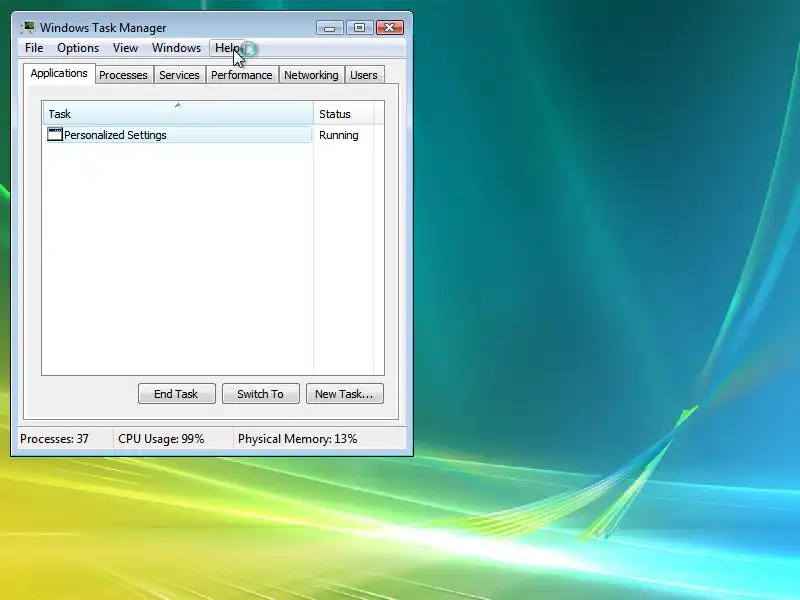Click the Physical Memory: 13% status entry

297,439
